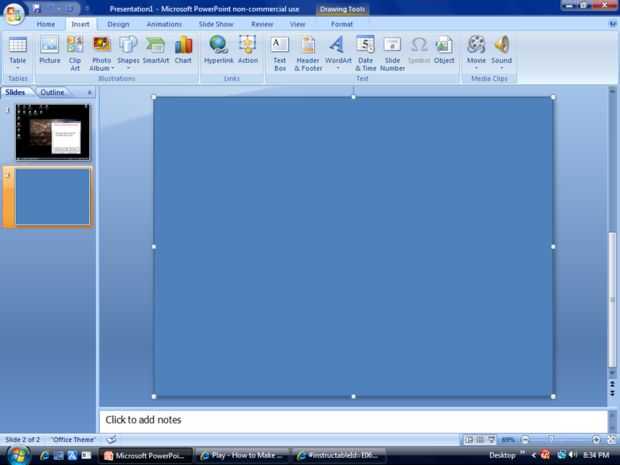Start Slide Show from status bar icon
Viewport: 620px width, 465px height.
(491, 439)
